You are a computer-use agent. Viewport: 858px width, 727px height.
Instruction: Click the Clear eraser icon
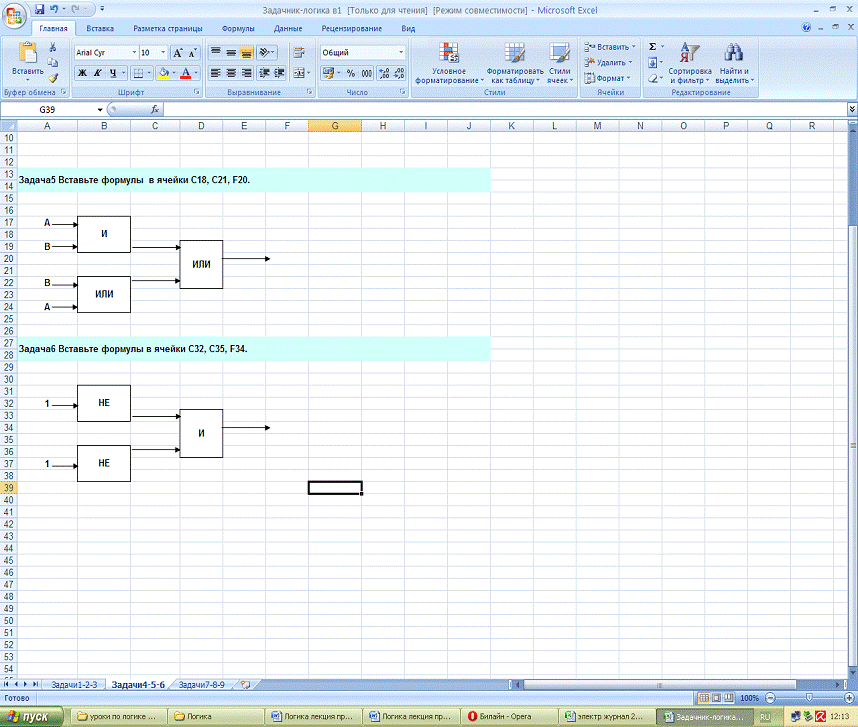[x=652, y=78]
